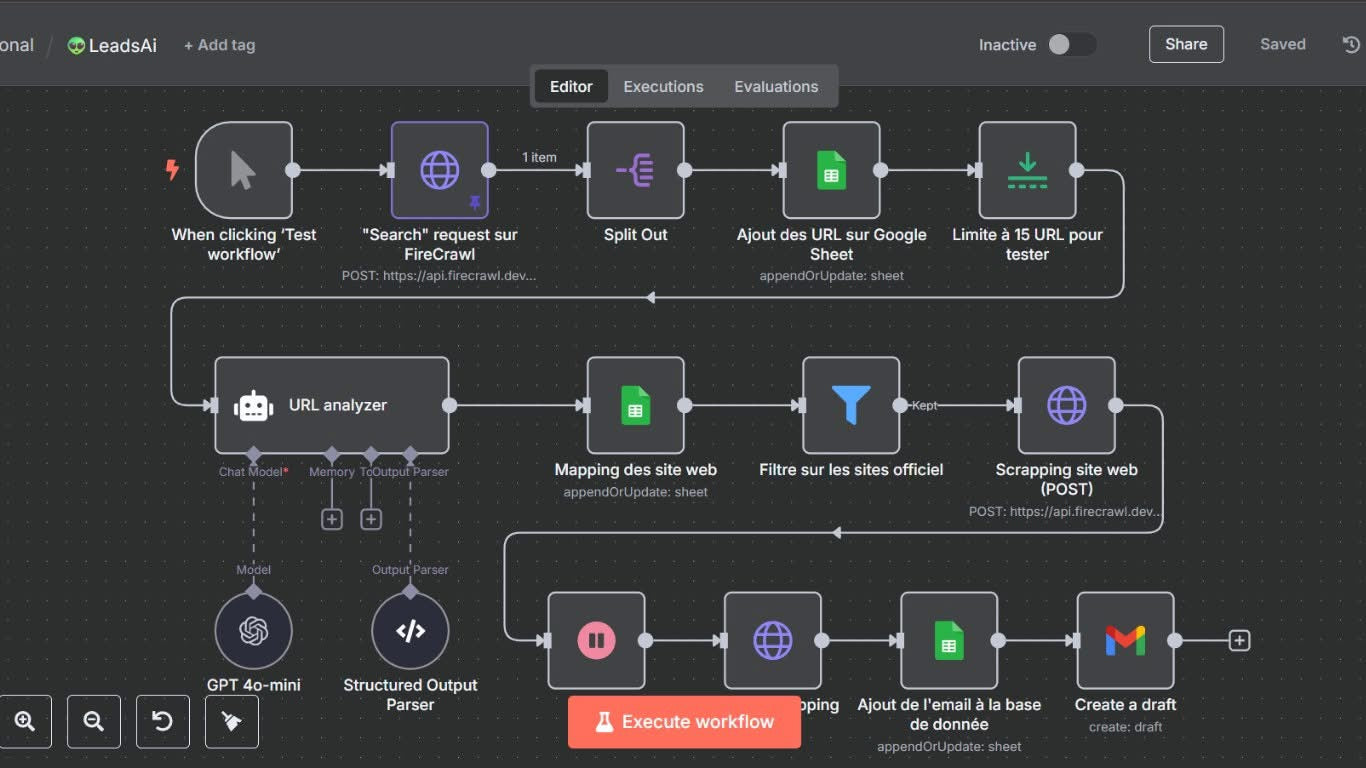Open the Mapping des site web node
The height and width of the screenshot is (768, 1366).
point(636,405)
